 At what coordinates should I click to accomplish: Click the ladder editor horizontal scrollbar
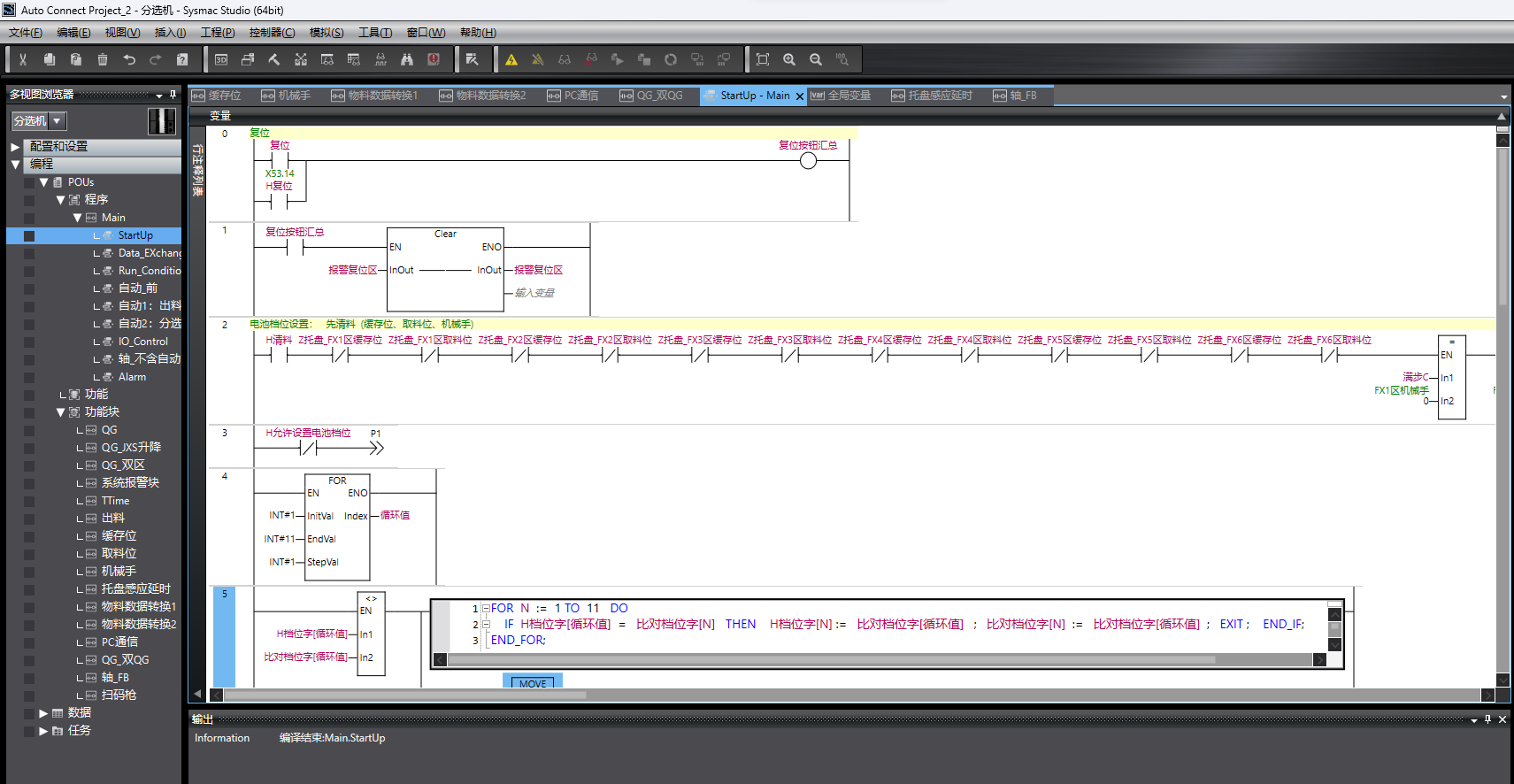point(405,695)
